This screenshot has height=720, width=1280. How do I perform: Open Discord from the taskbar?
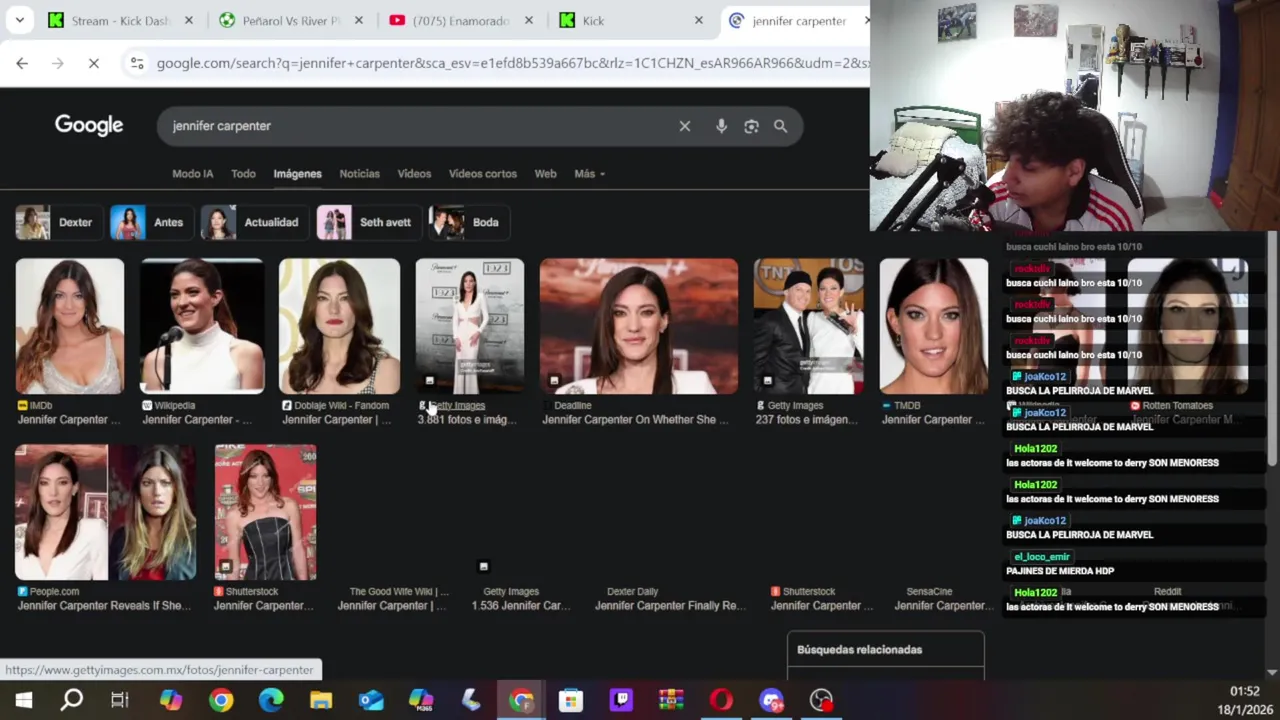771,700
